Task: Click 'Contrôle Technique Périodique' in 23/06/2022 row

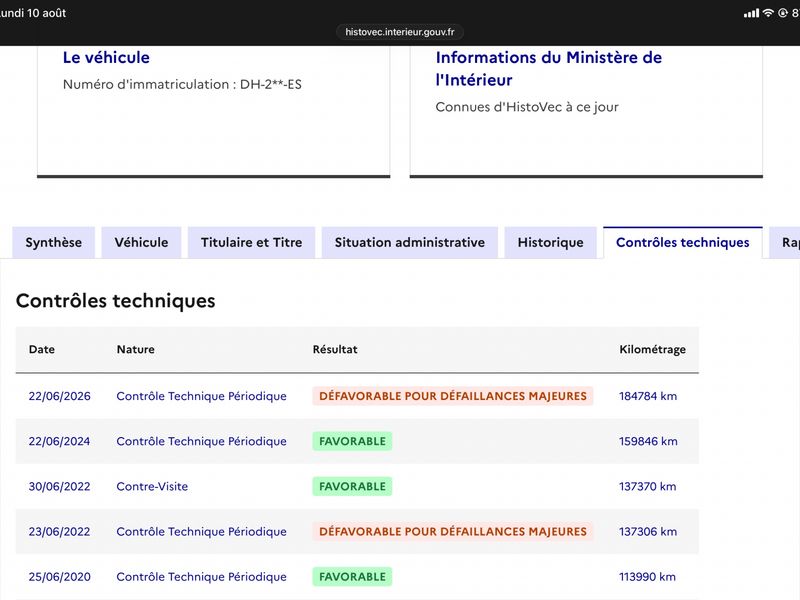Action: [x=202, y=532]
